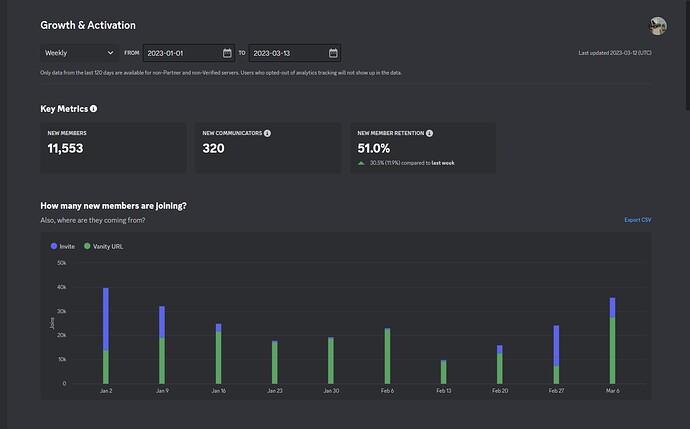Open the Weekly interval dropdown
The width and height of the screenshot is (690, 429).
79,52
